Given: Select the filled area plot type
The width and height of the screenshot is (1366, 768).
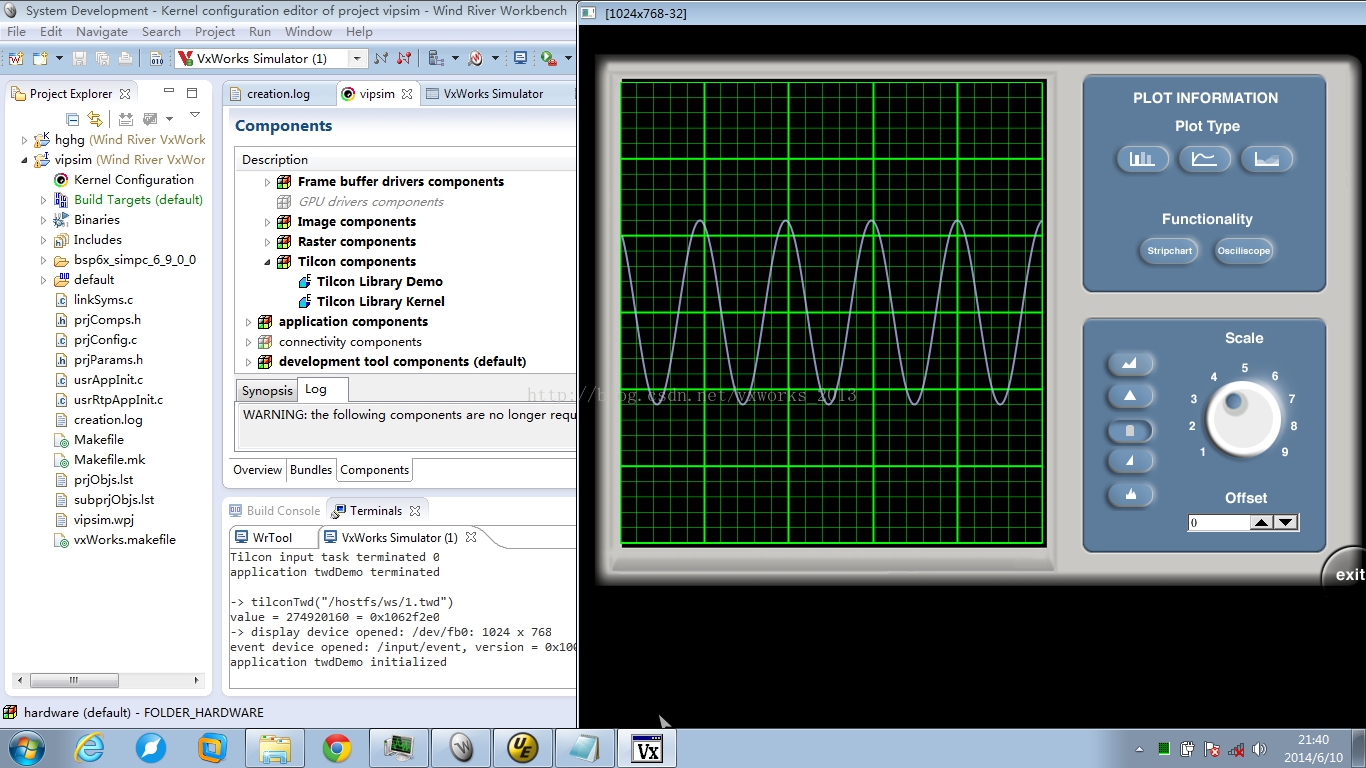Looking at the screenshot, I should coord(1266,159).
